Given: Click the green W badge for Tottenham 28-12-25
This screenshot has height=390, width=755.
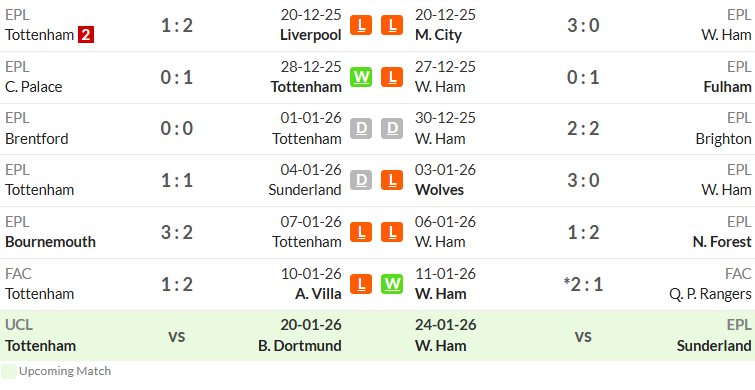Looking at the screenshot, I should click(361, 77).
